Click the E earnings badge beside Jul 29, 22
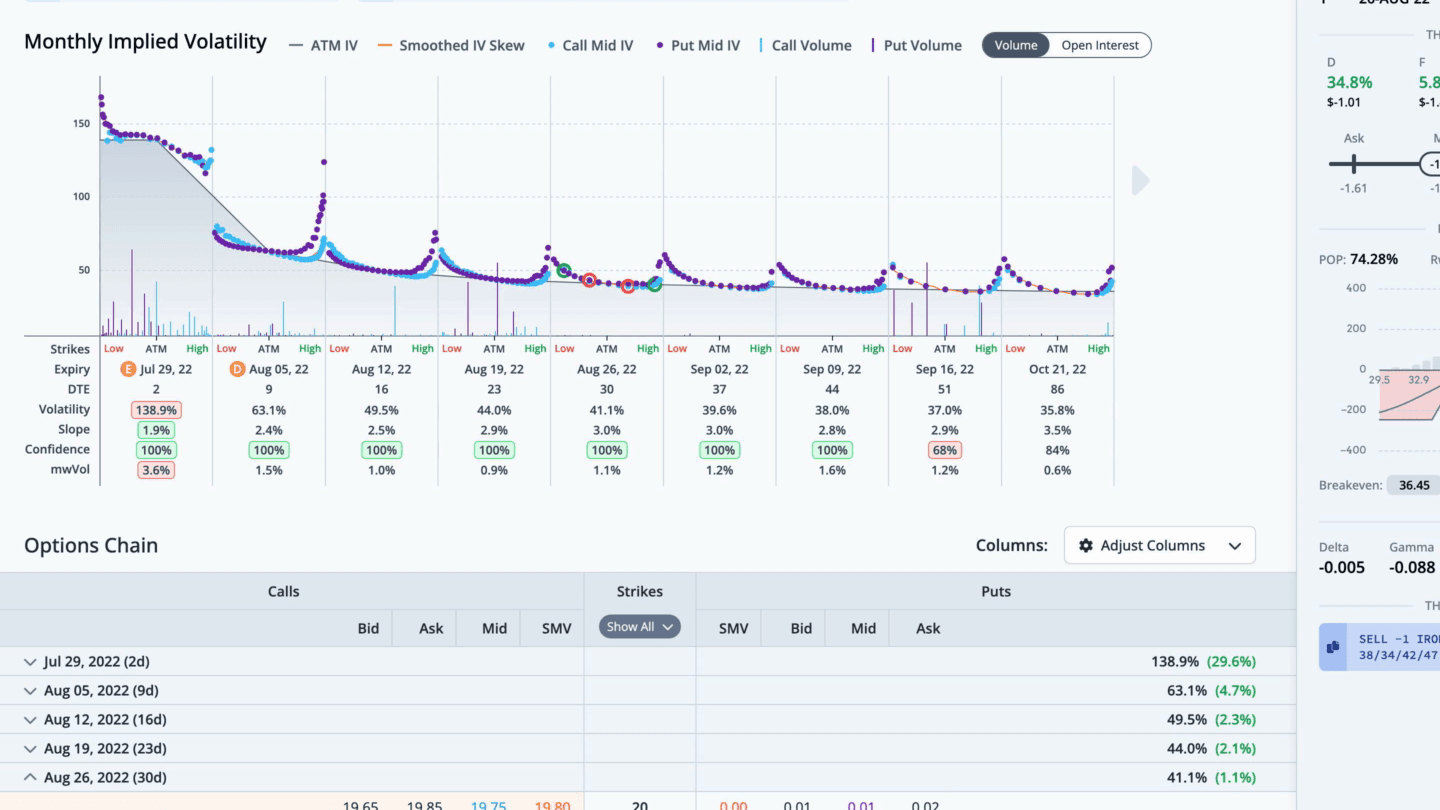This screenshot has width=1440, height=810. [128, 369]
